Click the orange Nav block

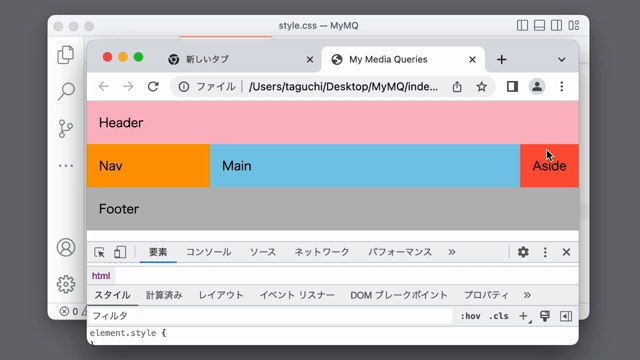click(148, 166)
